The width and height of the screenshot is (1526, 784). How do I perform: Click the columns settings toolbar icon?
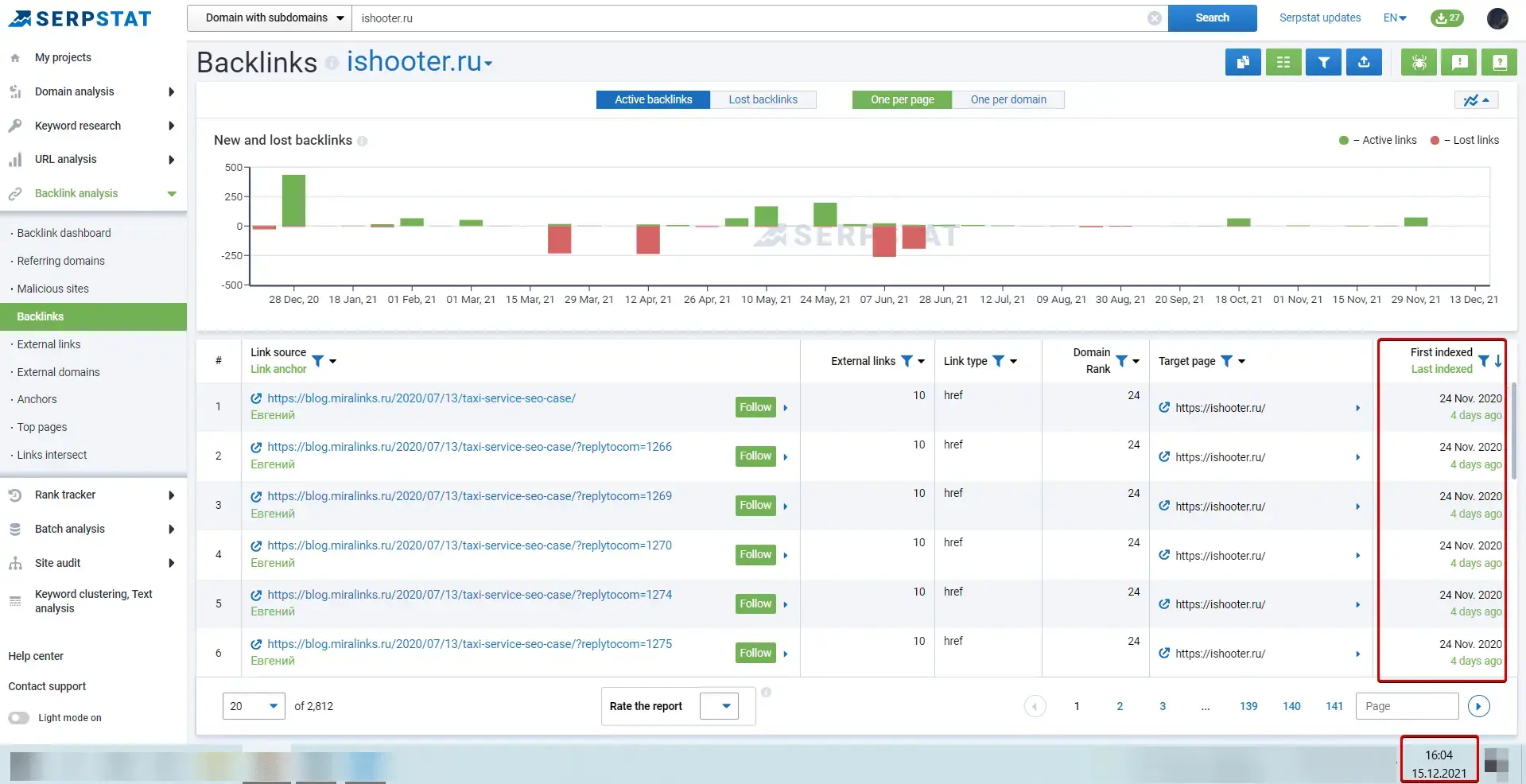point(1283,62)
